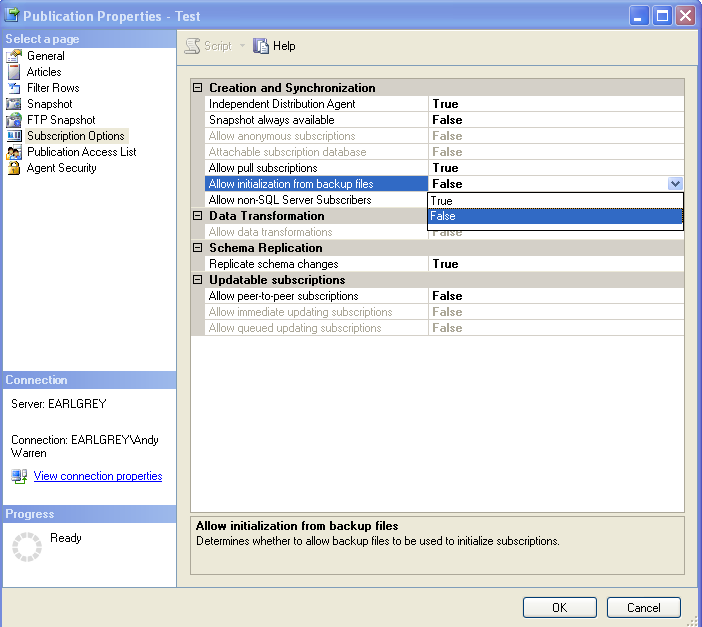Click the Help toolbar label
This screenshot has width=702, height=627.
tap(284, 46)
